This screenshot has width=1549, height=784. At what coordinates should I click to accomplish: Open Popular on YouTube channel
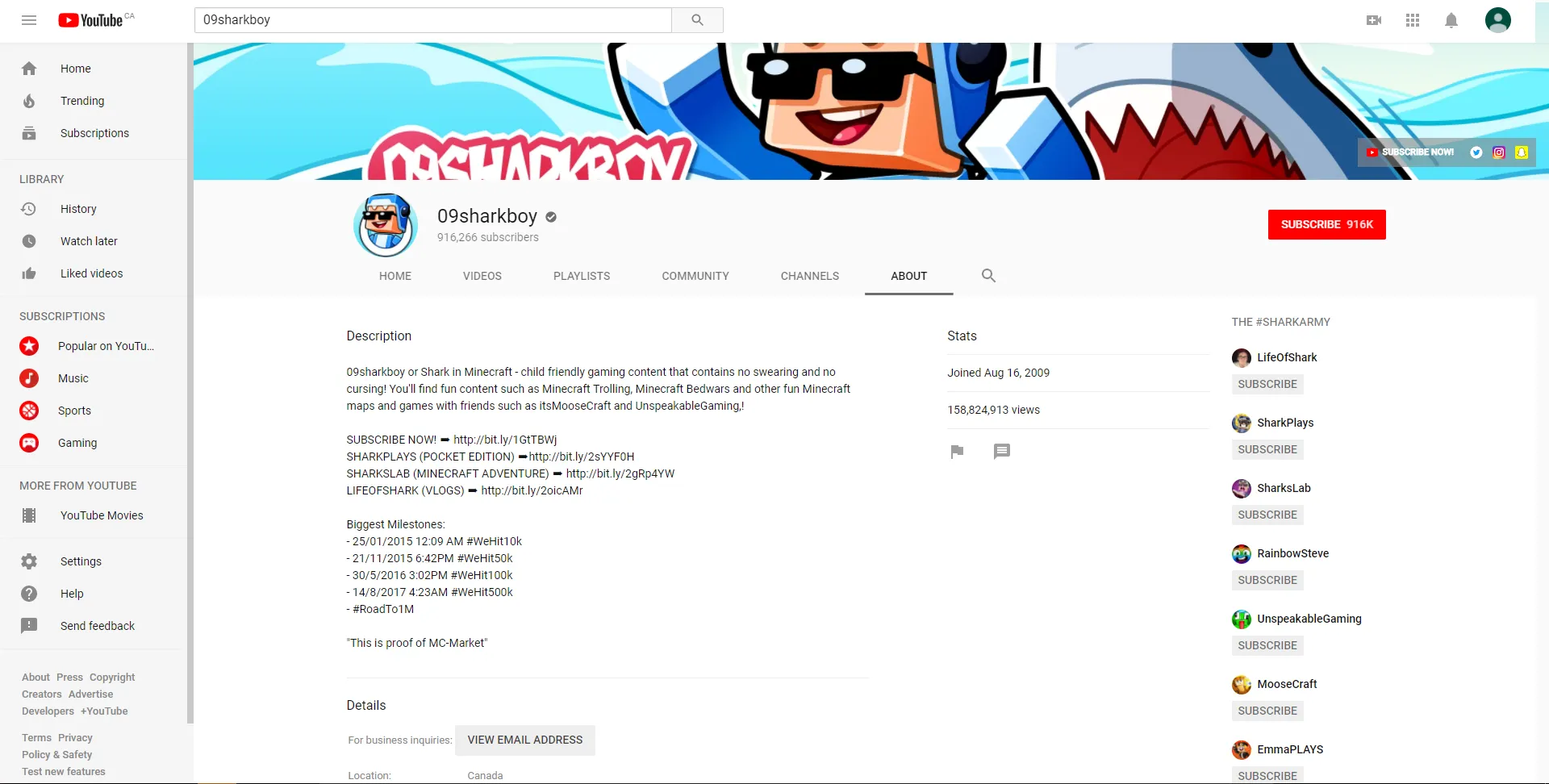point(94,346)
